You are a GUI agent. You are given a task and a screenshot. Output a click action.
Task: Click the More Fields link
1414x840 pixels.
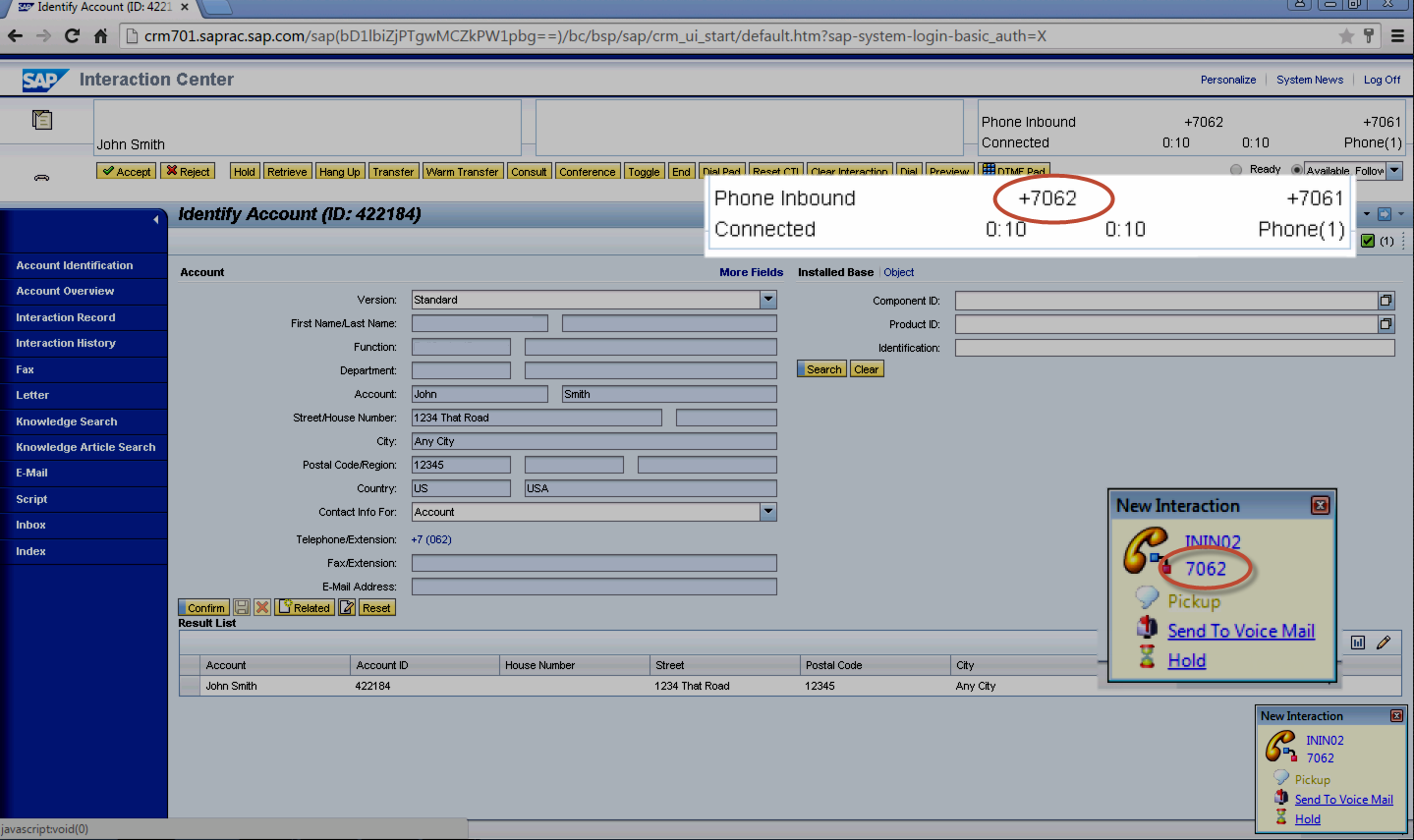(751, 272)
